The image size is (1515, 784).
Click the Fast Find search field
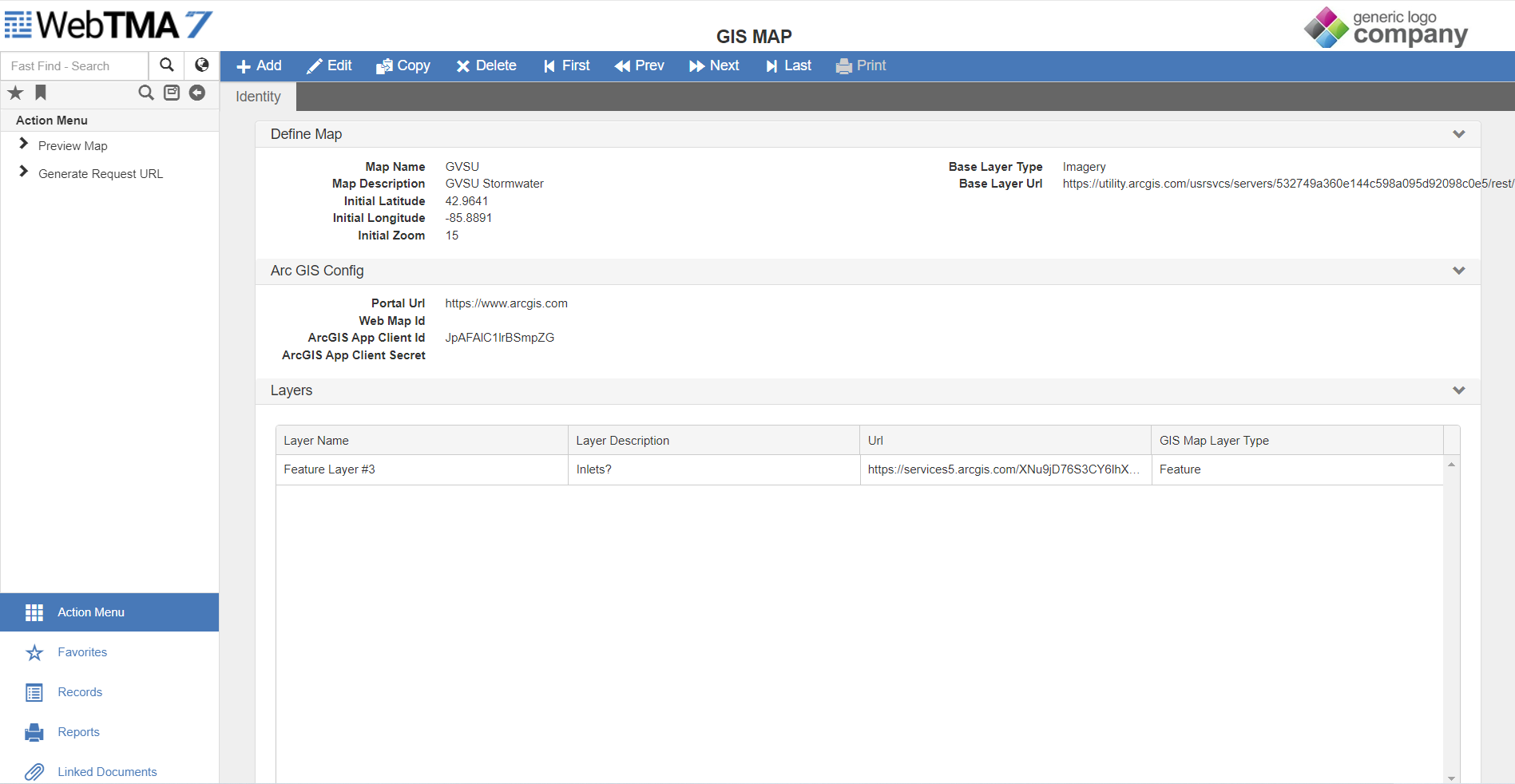[x=74, y=65]
